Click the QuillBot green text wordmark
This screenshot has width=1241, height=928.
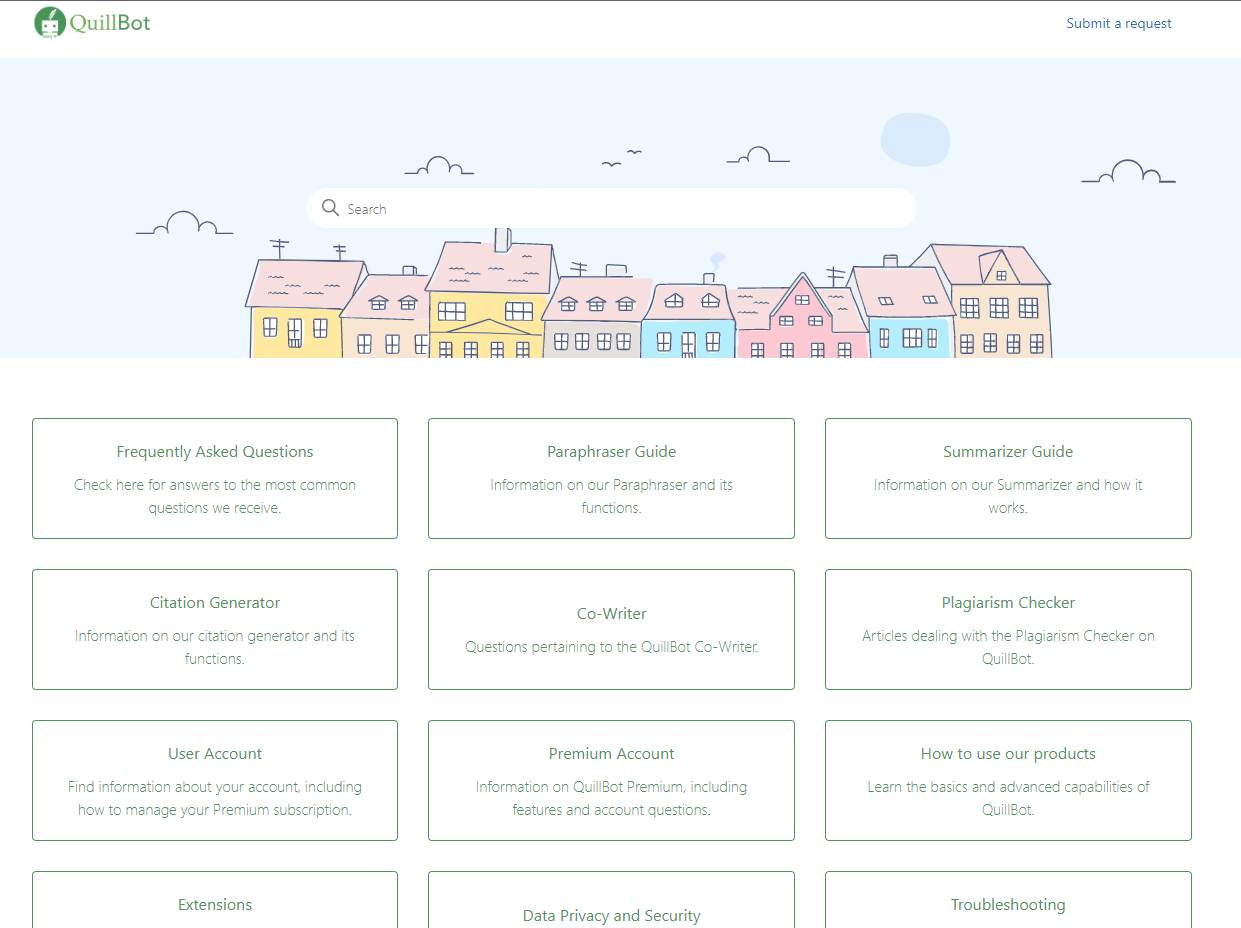coord(110,22)
